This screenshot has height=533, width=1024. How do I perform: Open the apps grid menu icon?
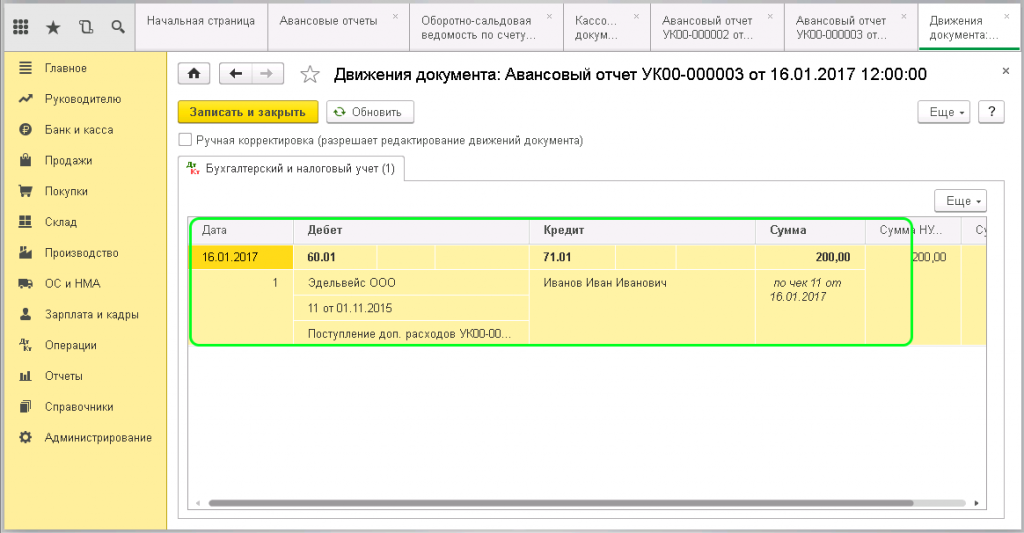(x=21, y=27)
